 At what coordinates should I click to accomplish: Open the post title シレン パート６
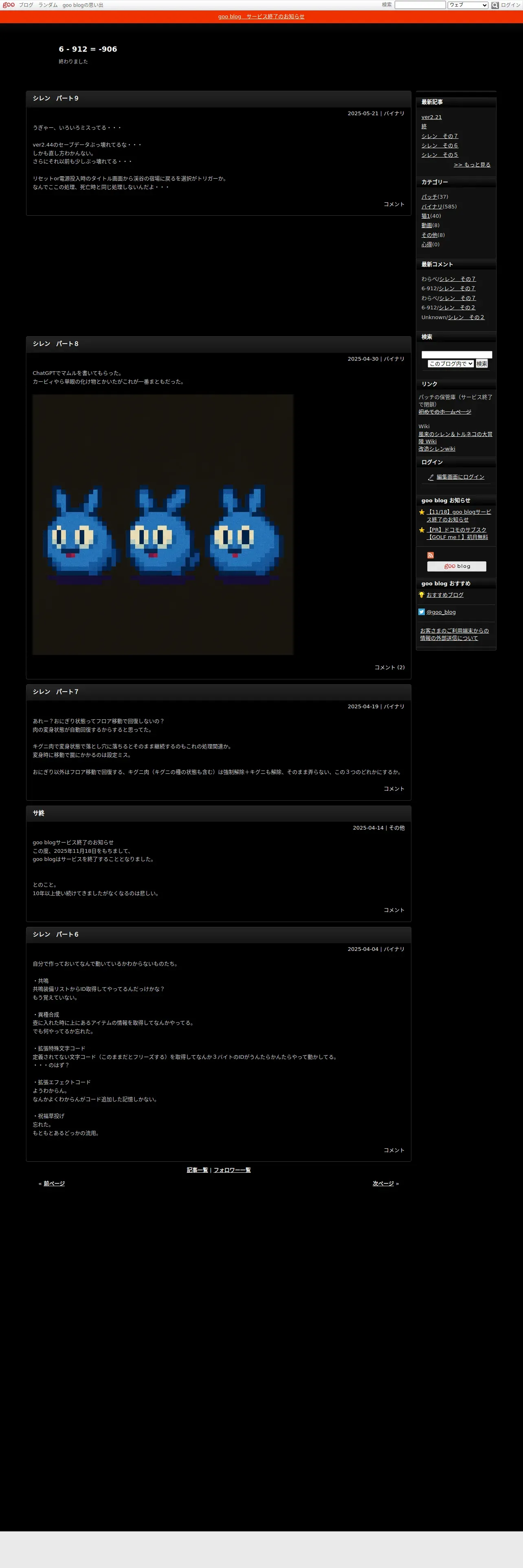pos(55,934)
